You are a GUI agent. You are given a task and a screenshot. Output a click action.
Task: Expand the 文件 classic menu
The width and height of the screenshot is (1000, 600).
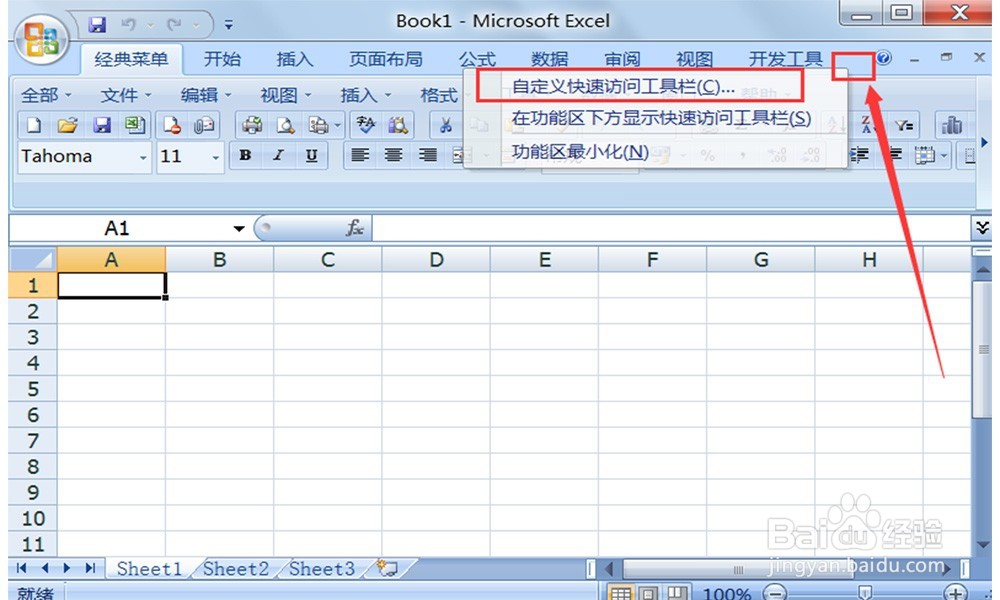point(126,95)
